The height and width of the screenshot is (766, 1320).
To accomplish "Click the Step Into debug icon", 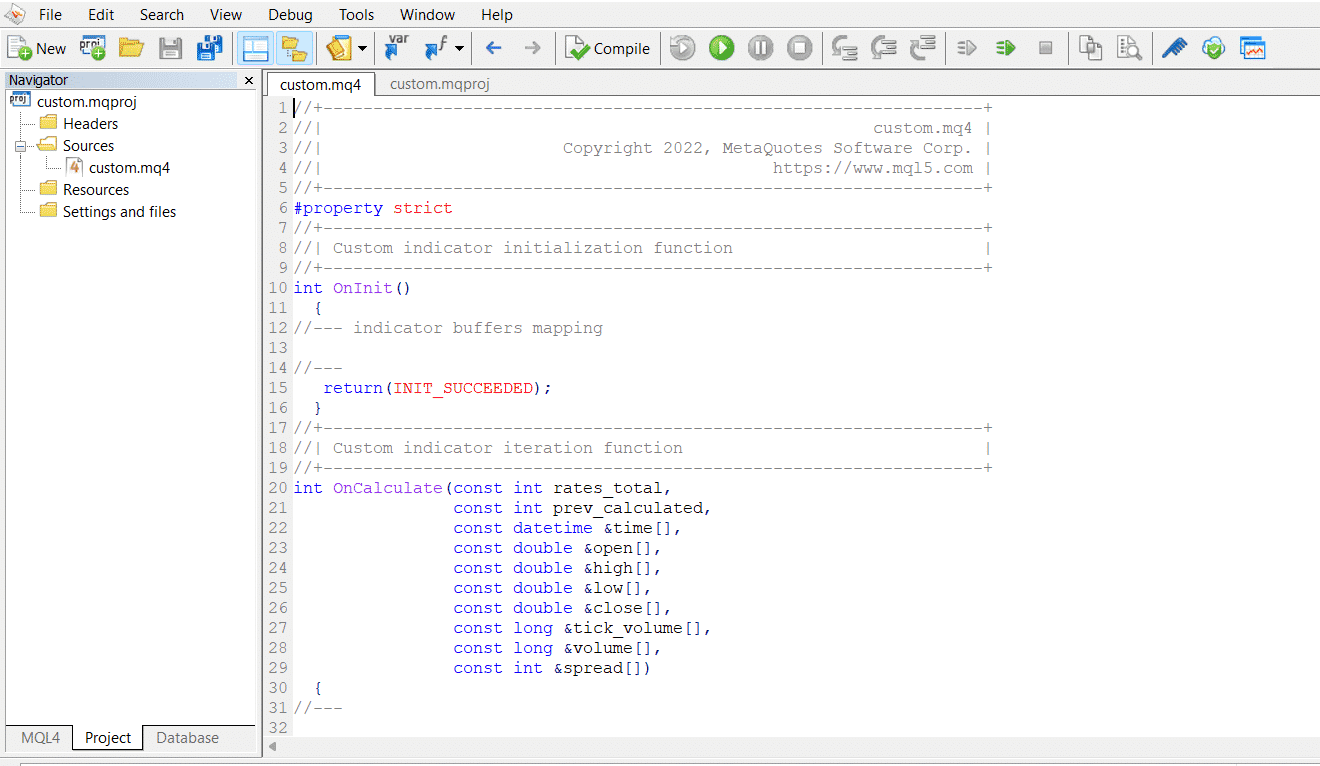I will tap(845, 48).
